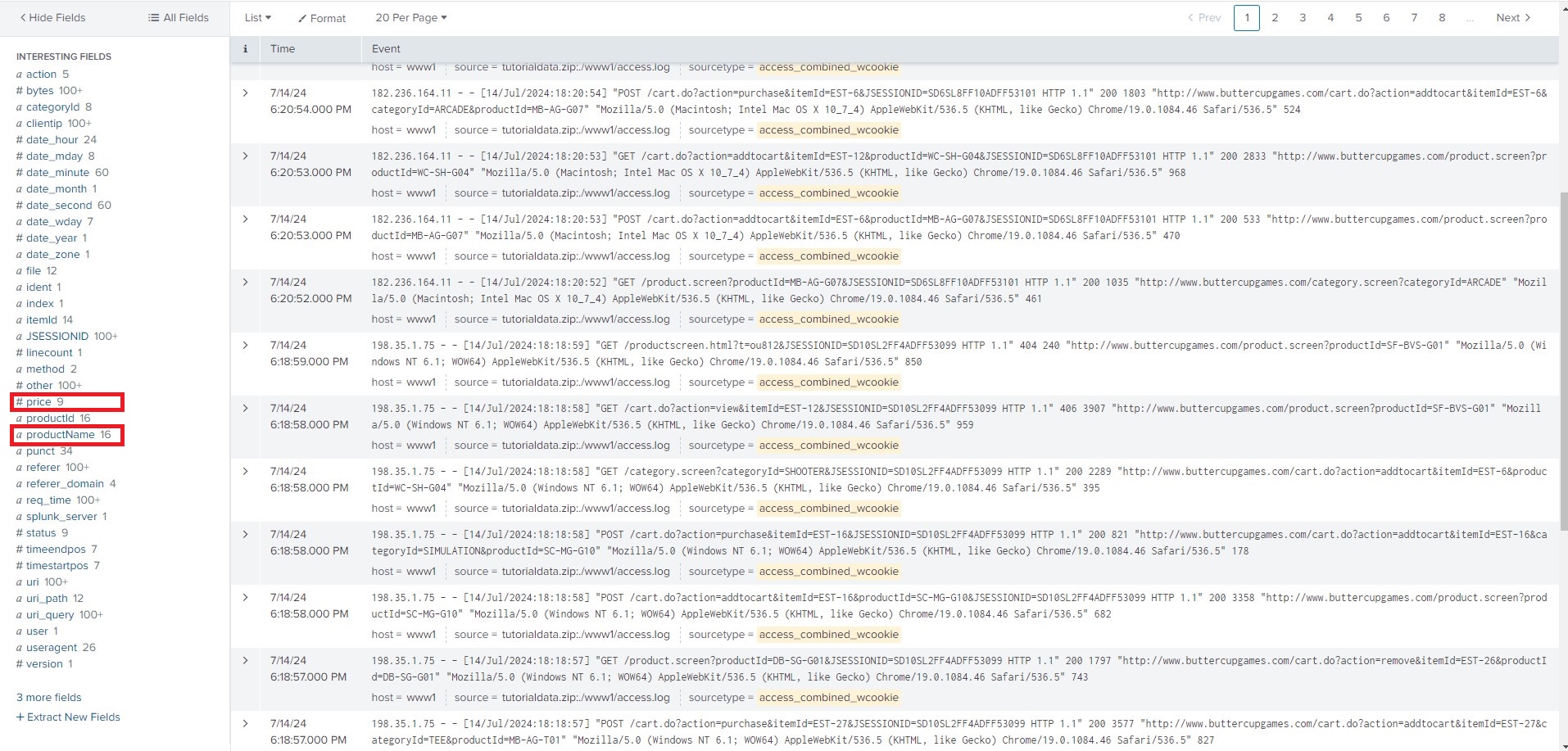Image resolution: width=1568 pixels, height=751 pixels.
Task: Click the "a" text-type icon beside action field
Action: pos(19,74)
